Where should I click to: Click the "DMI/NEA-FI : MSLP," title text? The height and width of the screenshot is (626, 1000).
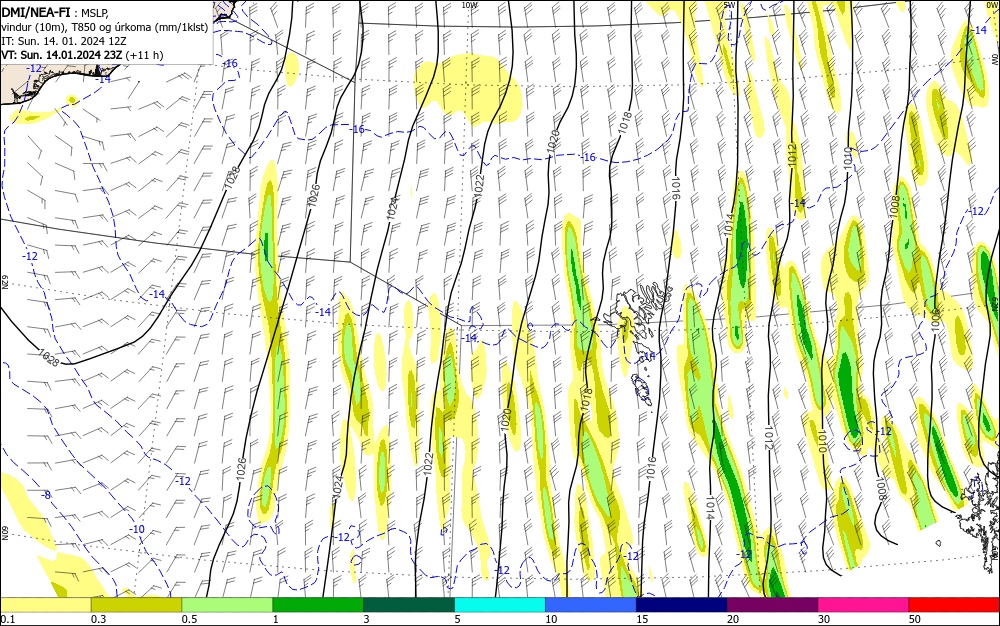coord(56,11)
